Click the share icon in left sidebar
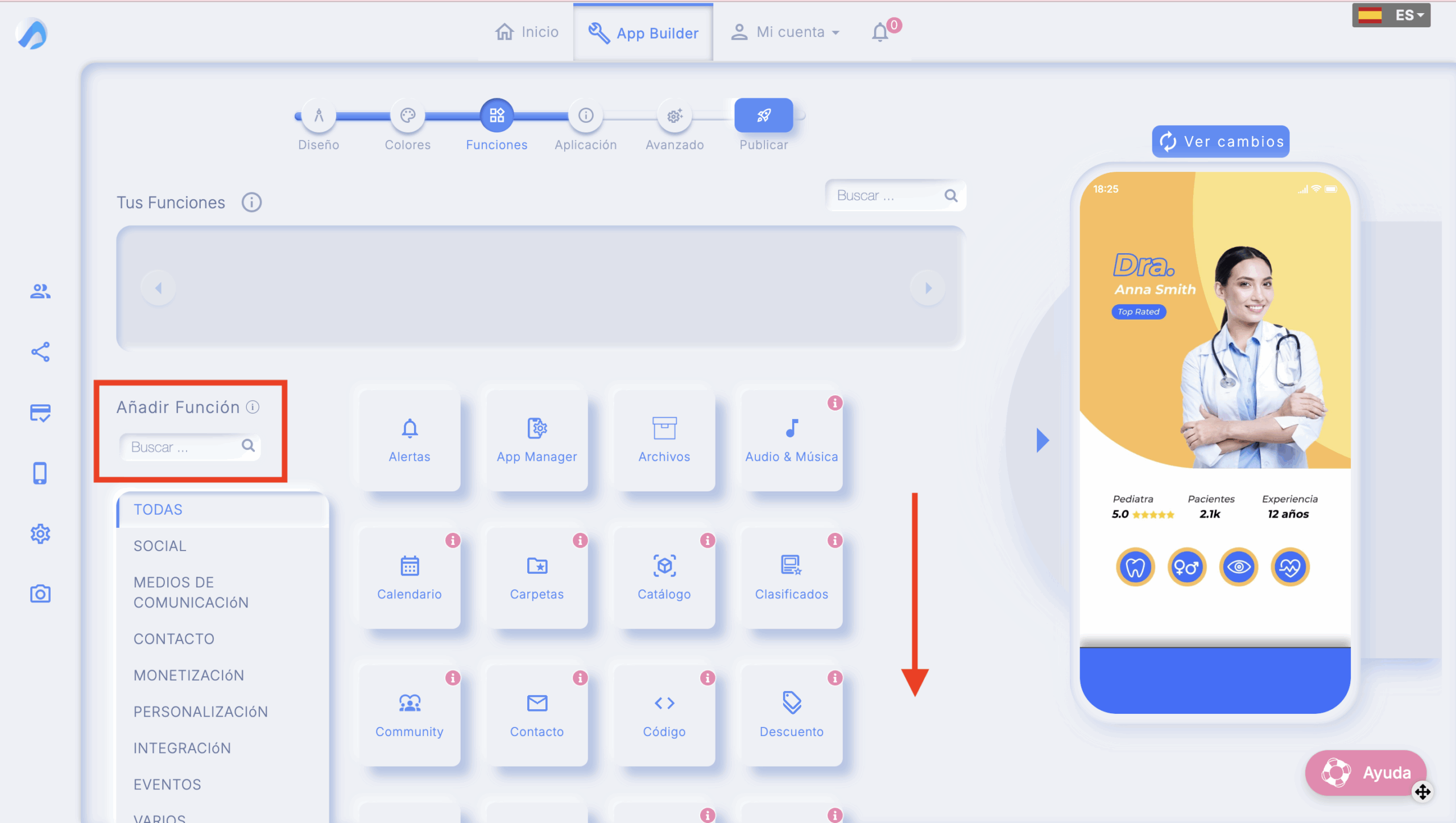The image size is (1456, 823). point(40,352)
